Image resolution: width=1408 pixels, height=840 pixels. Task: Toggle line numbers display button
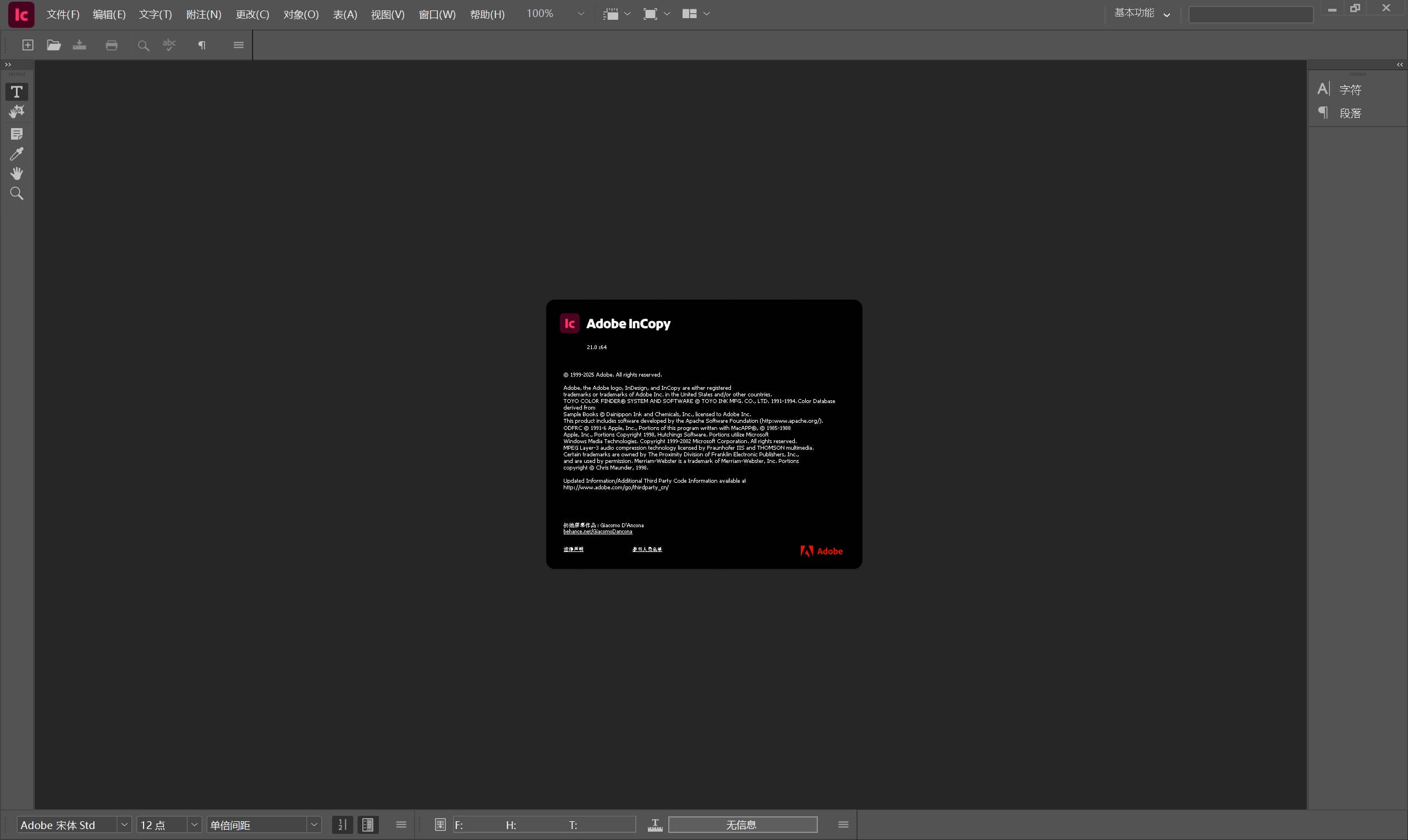pos(342,825)
